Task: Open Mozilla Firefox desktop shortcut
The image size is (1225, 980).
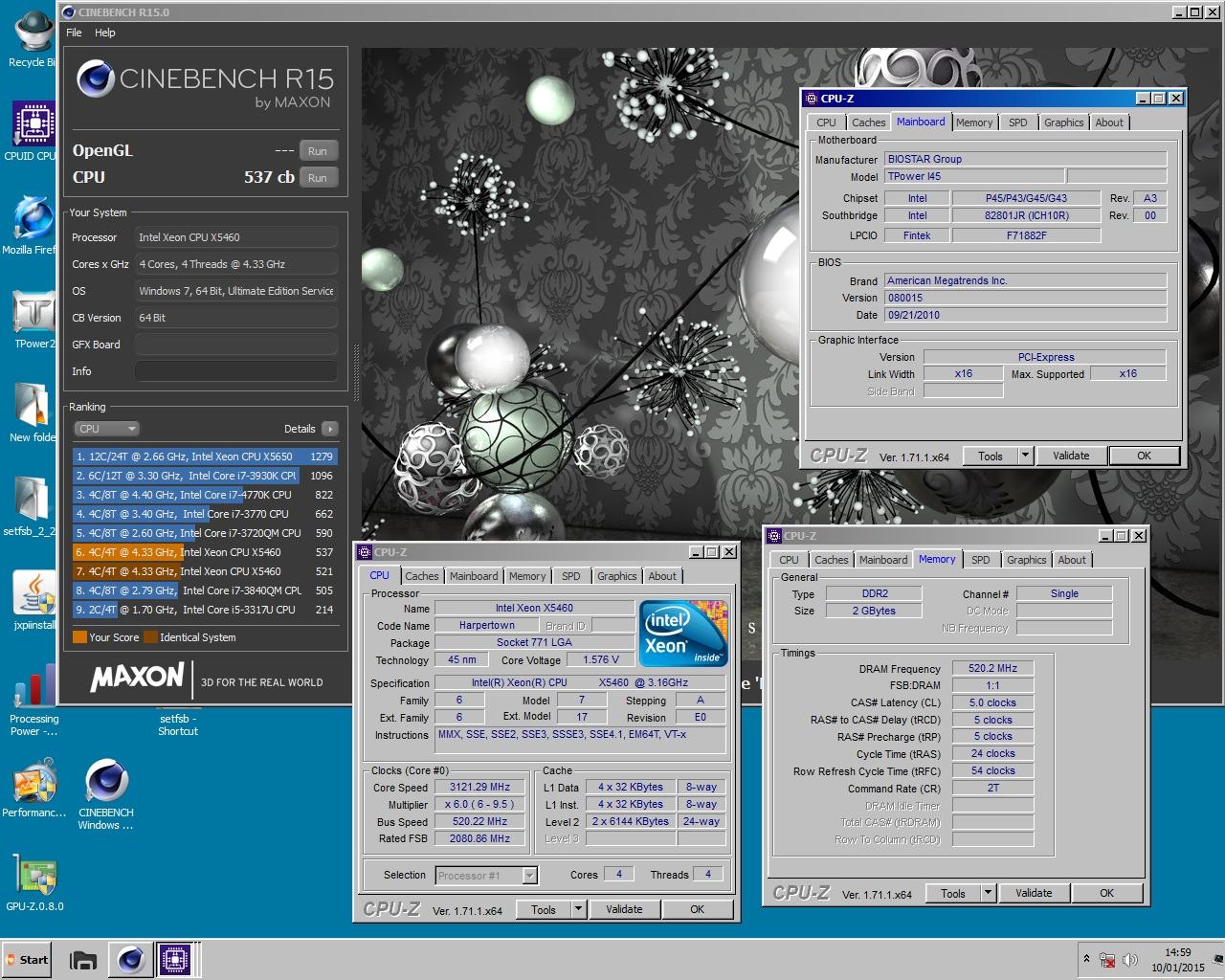Action: [32, 225]
